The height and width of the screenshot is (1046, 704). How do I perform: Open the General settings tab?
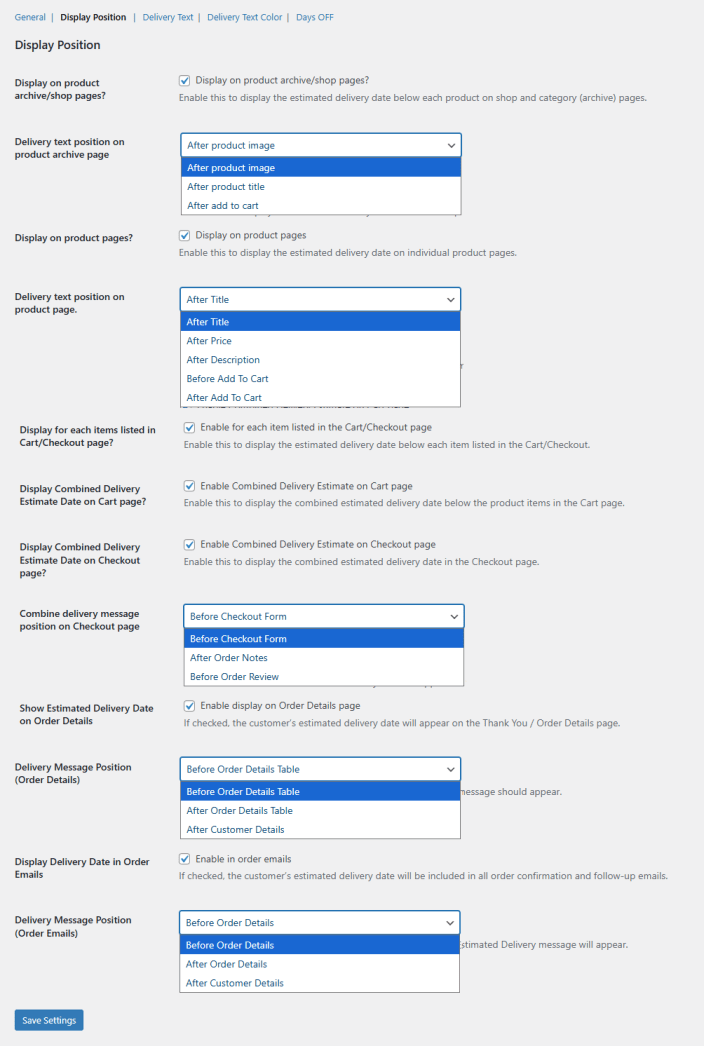tap(30, 17)
